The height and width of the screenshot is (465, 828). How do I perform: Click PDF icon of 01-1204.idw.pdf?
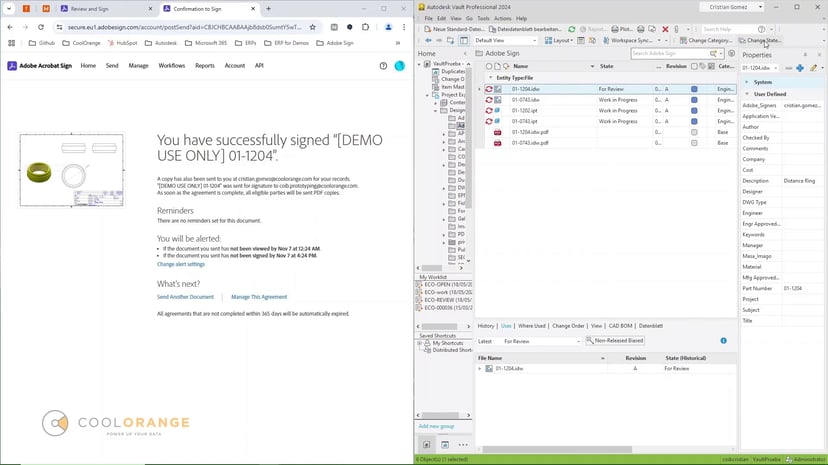497,132
